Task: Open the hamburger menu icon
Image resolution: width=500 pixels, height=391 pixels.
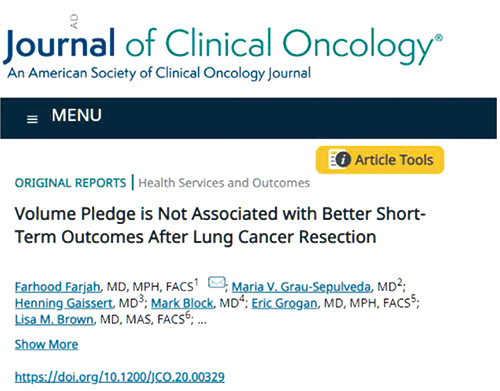Action: pos(32,119)
